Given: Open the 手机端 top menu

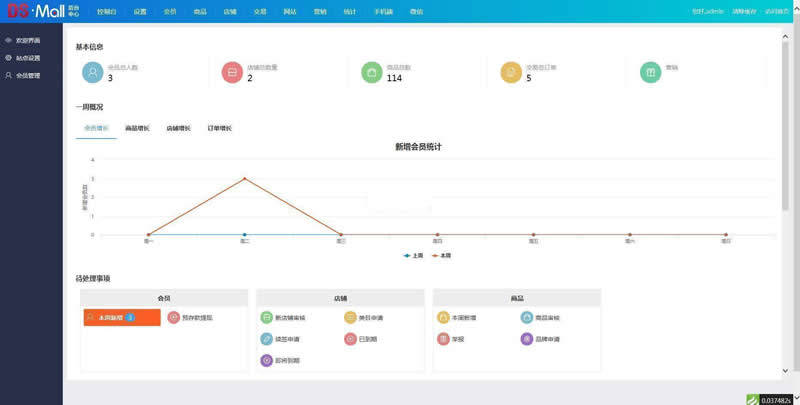Looking at the screenshot, I should tap(383, 11).
